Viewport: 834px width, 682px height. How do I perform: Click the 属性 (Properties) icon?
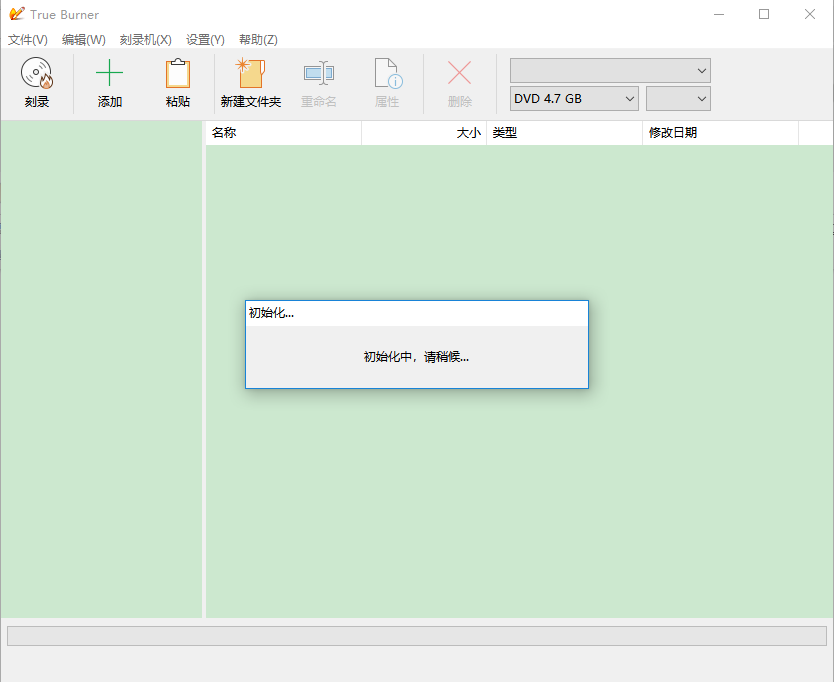point(387,73)
